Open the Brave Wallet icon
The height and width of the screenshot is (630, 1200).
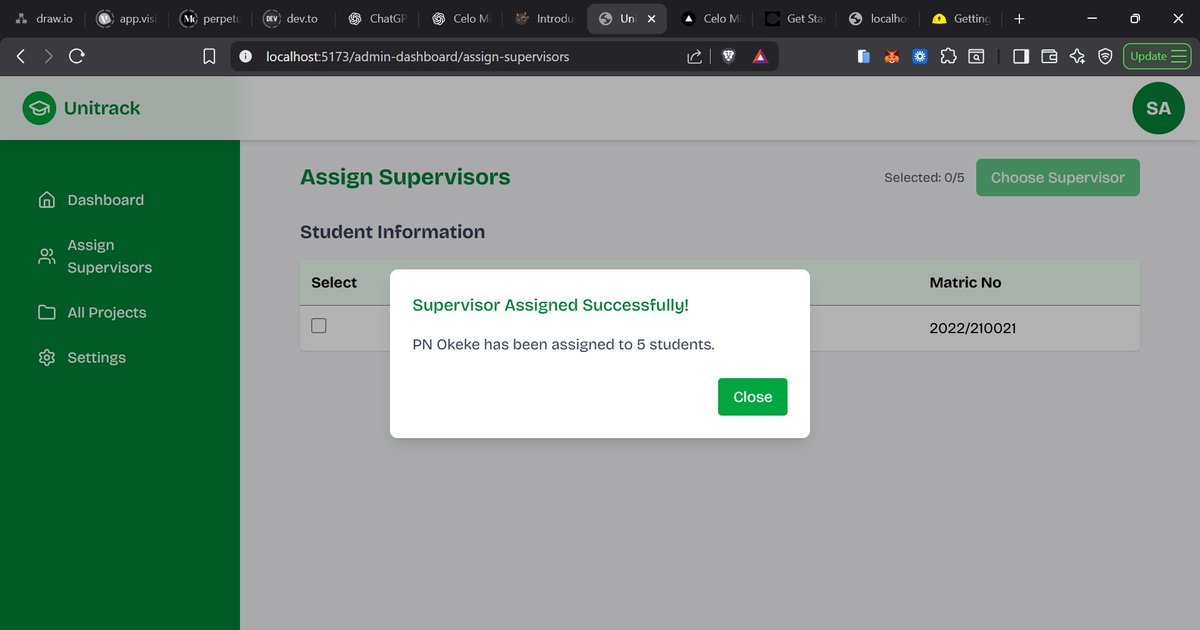click(1049, 56)
